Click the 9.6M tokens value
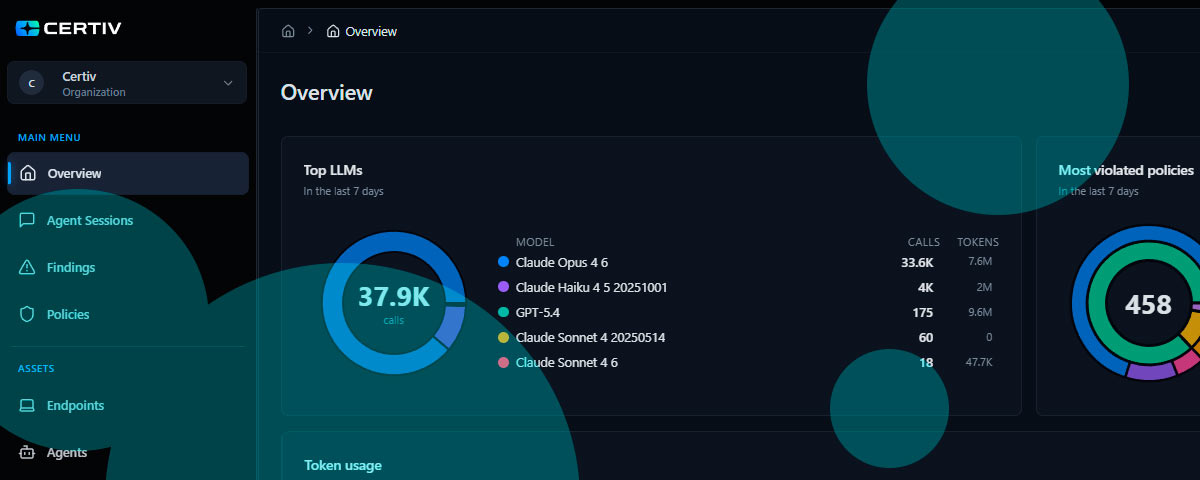This screenshot has width=1200, height=480. point(980,312)
